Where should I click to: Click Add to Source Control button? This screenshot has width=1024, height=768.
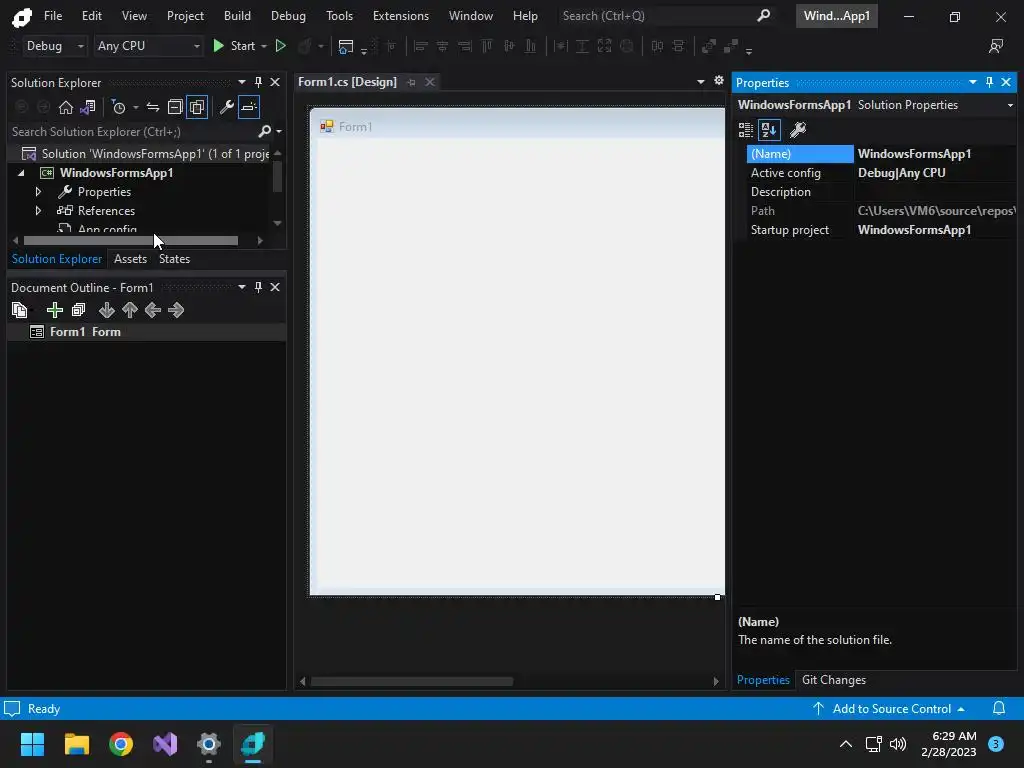point(889,709)
